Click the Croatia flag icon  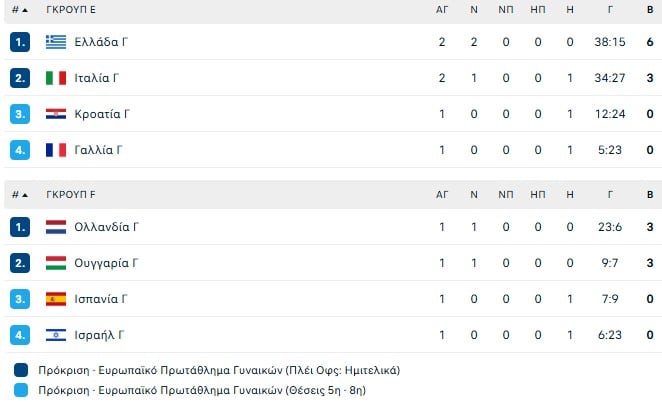(x=56, y=114)
